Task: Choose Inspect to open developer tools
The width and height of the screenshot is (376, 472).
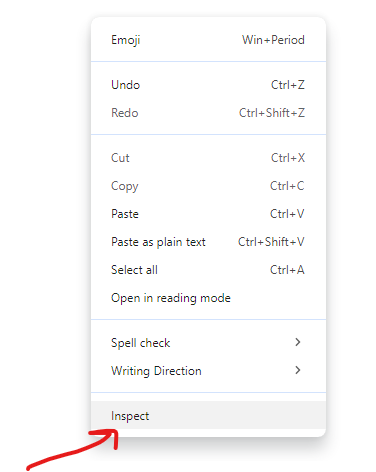Action: (208, 415)
